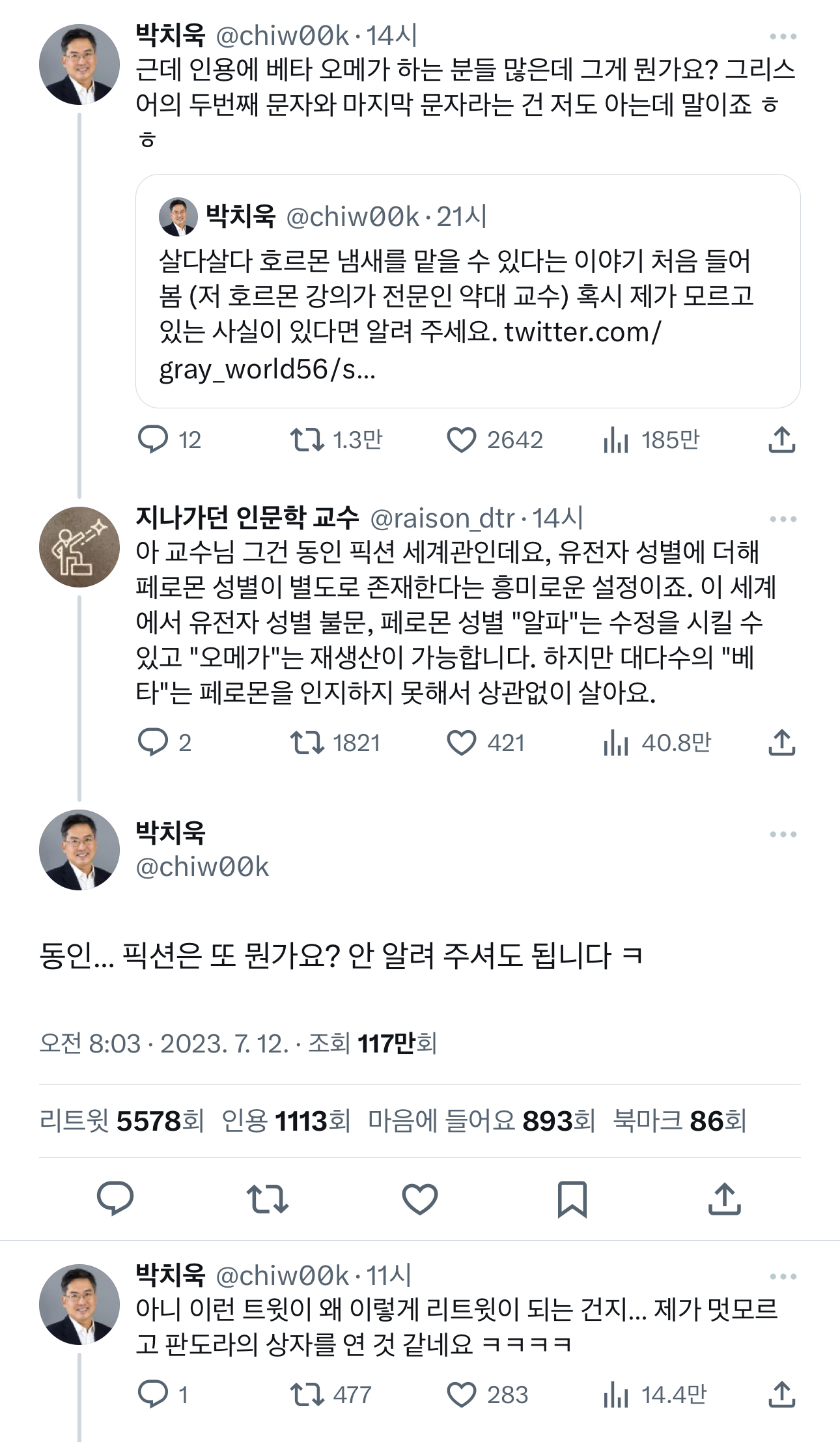Reply to the first 박치욱 tweet with 12 replies
The image size is (840, 1442).
tap(153, 440)
